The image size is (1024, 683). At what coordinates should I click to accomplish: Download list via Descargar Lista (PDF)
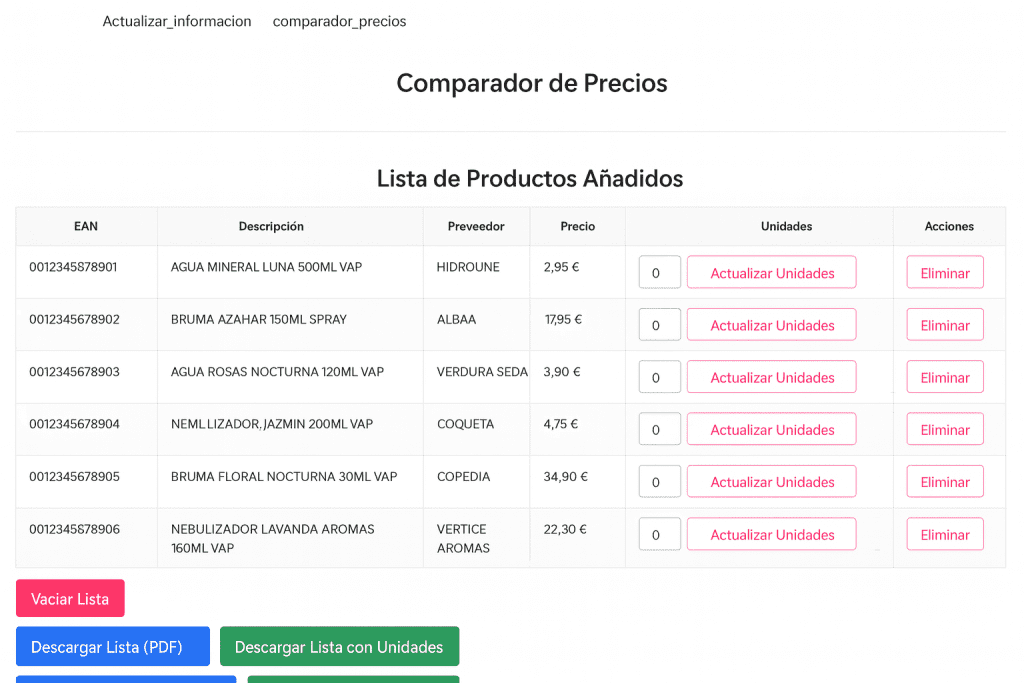113,646
